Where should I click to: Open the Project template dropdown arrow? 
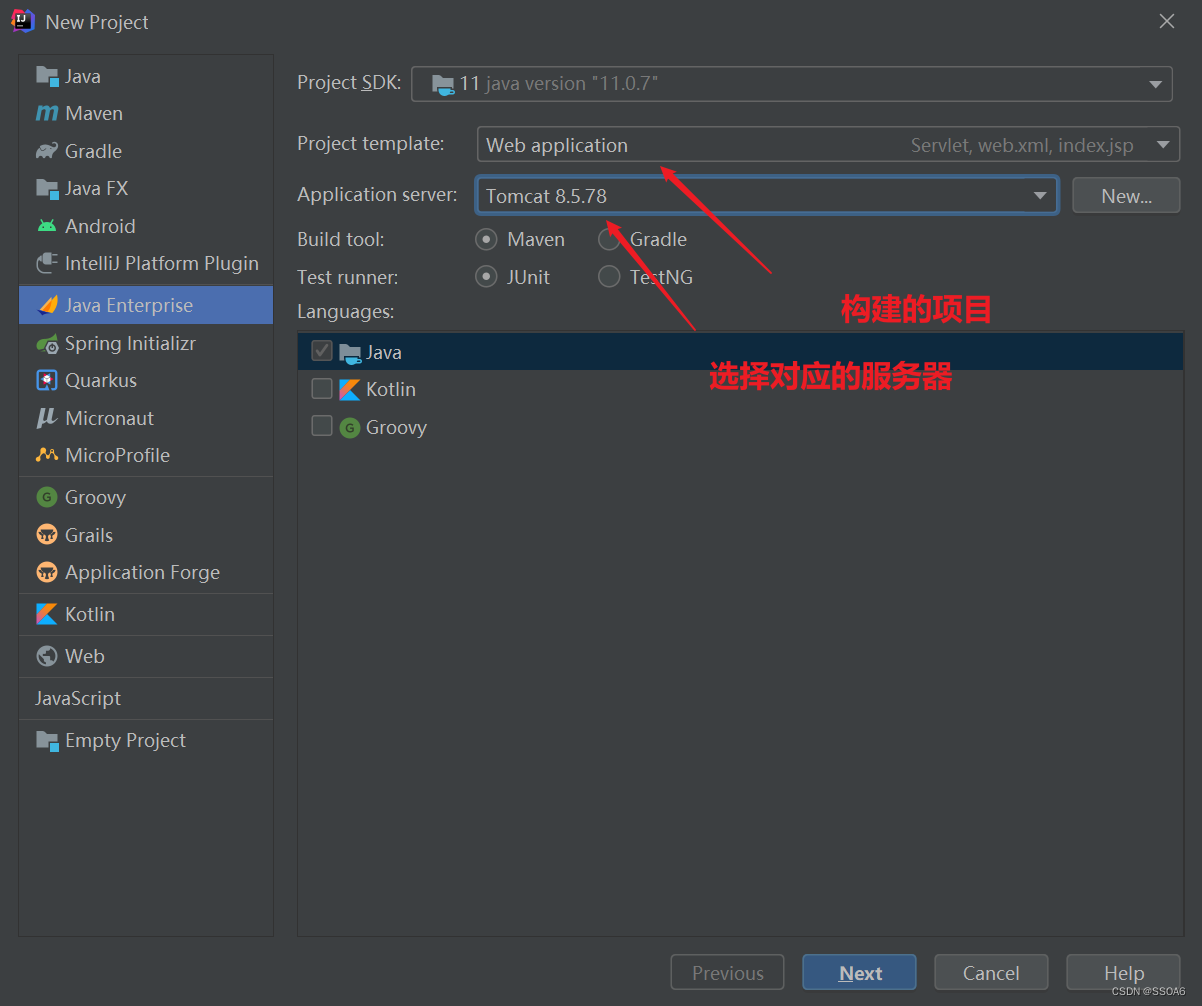(x=1163, y=145)
